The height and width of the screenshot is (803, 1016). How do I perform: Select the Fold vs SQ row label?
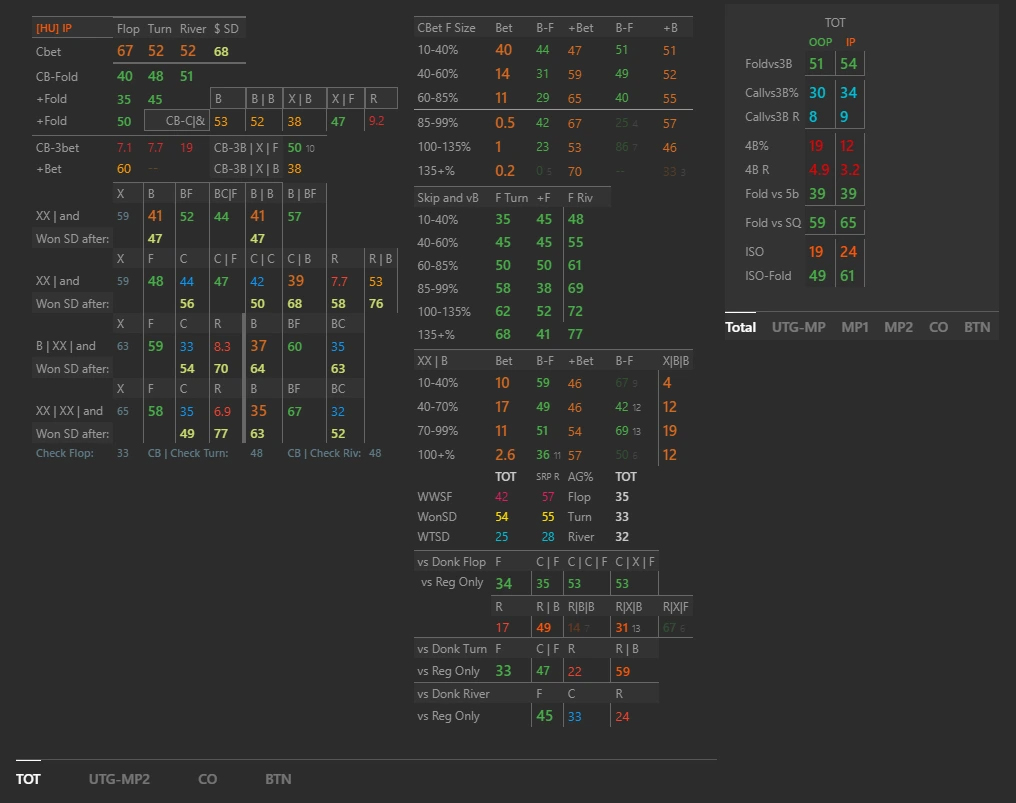(772, 222)
